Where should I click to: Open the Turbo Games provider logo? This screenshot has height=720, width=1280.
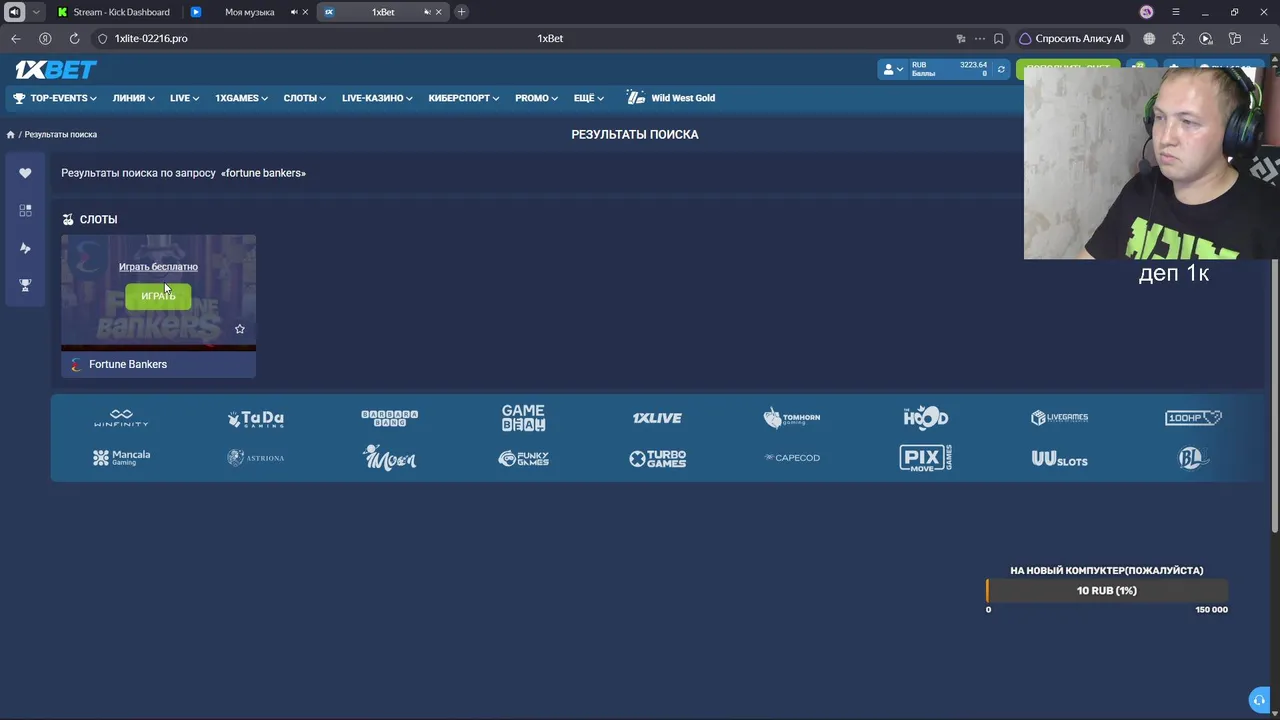pos(657,458)
